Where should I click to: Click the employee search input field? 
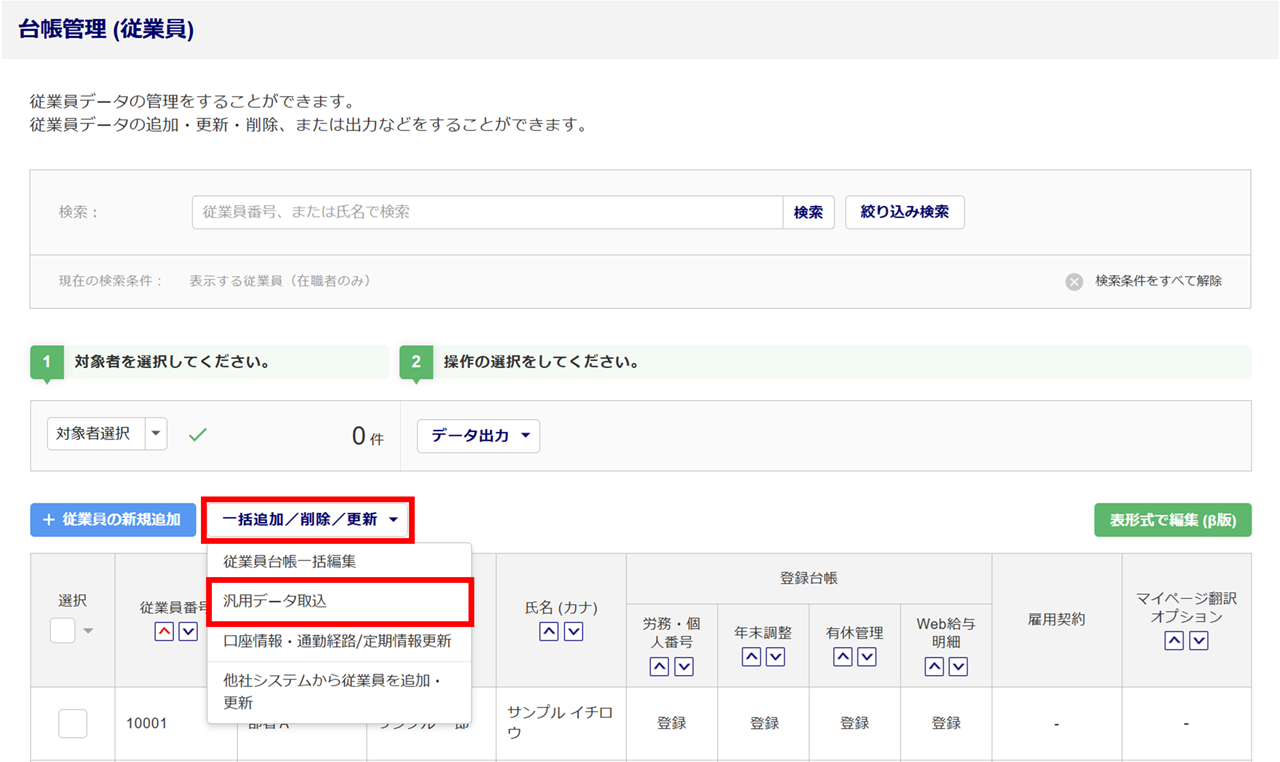487,212
